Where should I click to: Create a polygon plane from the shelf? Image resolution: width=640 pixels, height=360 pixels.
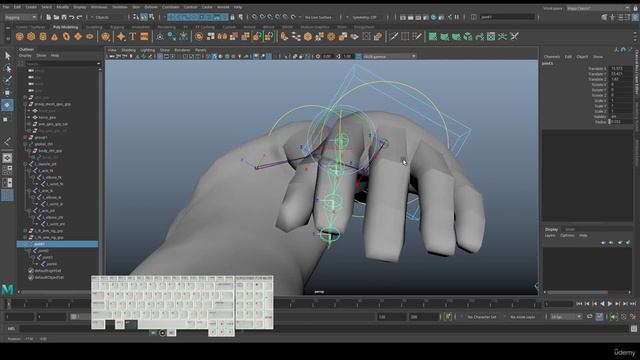pos(78,37)
